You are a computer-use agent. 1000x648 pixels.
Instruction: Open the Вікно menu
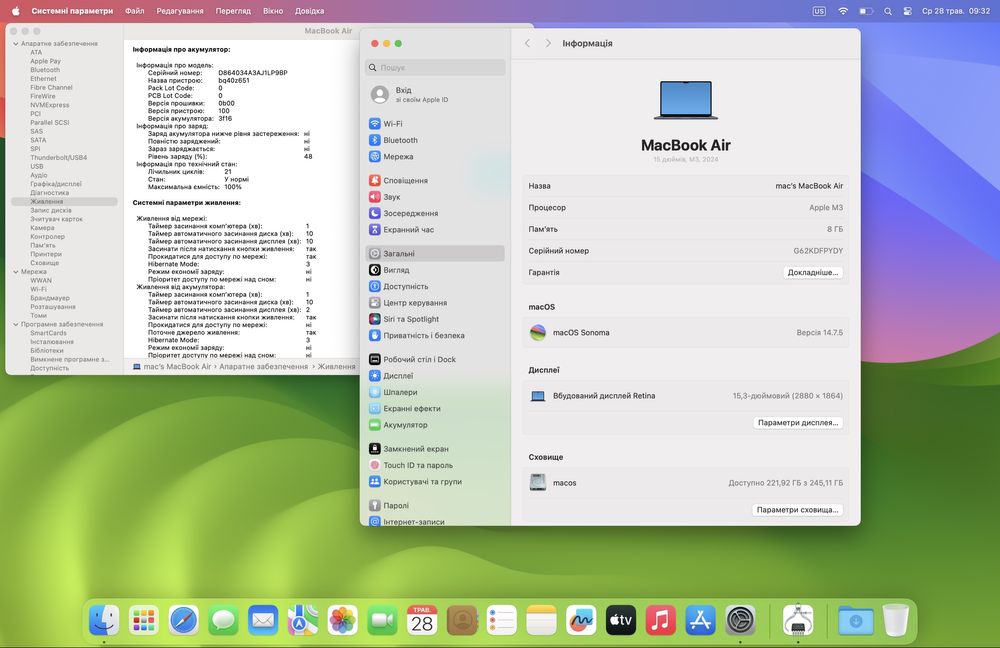pyautogui.click(x=273, y=11)
